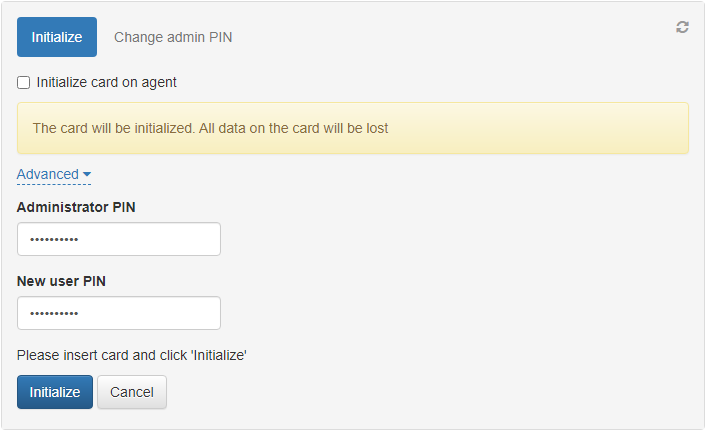Focus the New user PIN input field
Viewport: 706px width, 431px height.
(119, 313)
